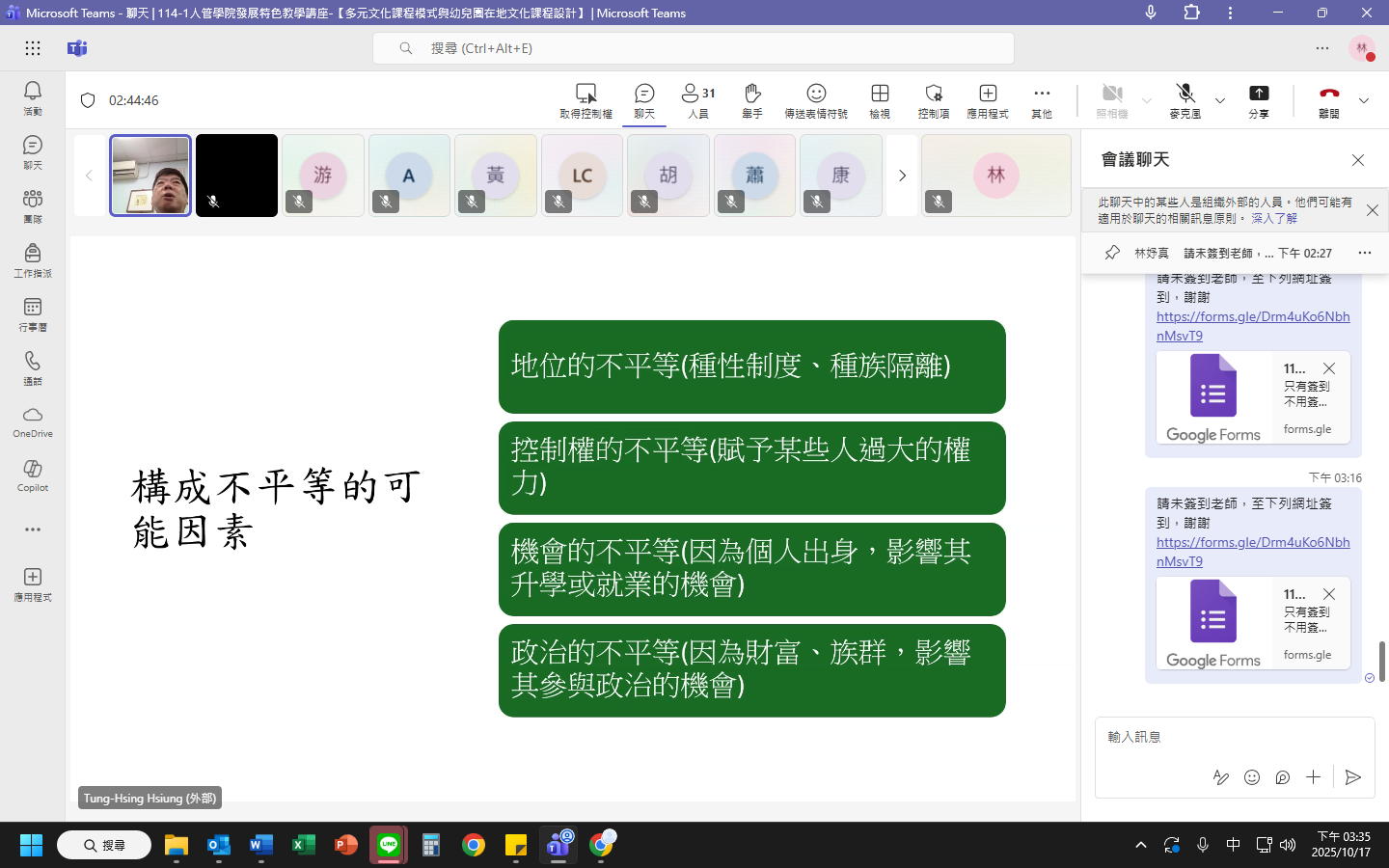
Task: Open the Activity bell in sidebar
Action: (x=33, y=97)
